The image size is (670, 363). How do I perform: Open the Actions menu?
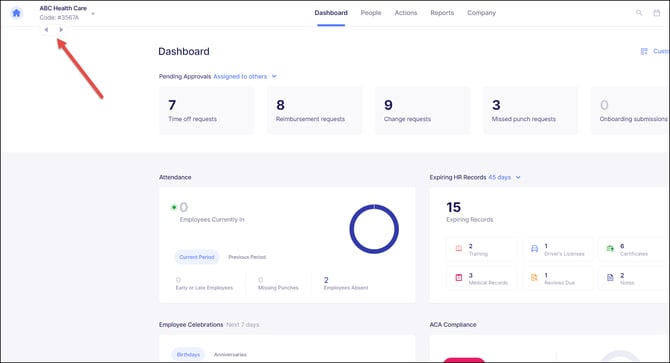(406, 13)
